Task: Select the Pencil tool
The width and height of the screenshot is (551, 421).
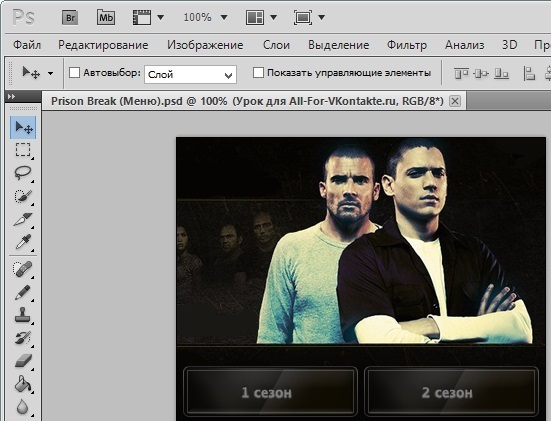Action: (x=23, y=292)
